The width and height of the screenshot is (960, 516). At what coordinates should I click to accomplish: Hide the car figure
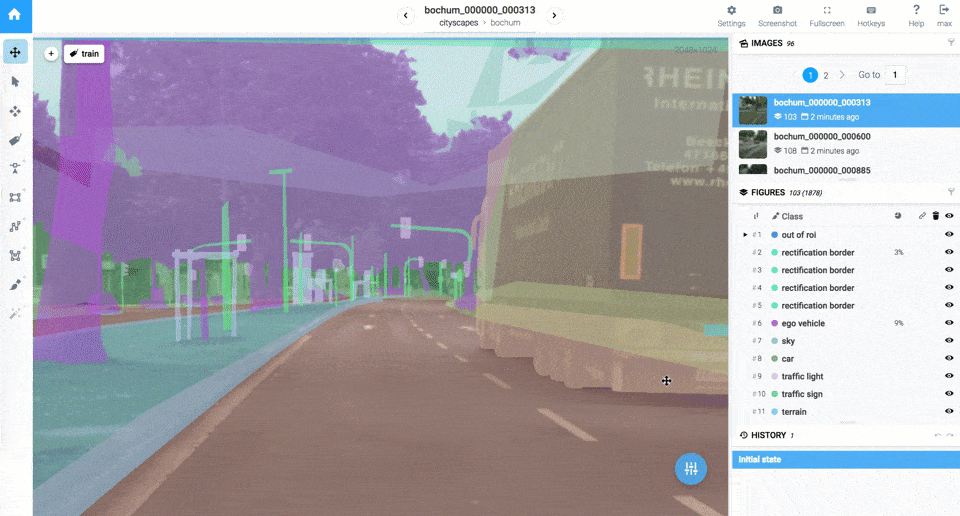coord(949,359)
